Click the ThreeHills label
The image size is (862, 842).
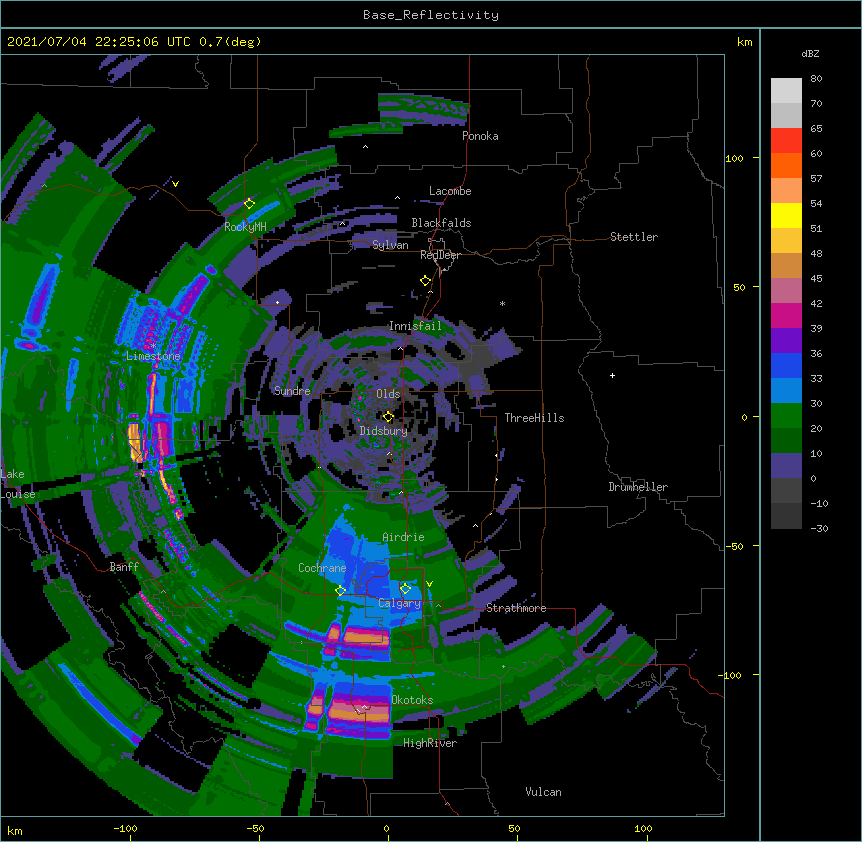pyautogui.click(x=534, y=418)
